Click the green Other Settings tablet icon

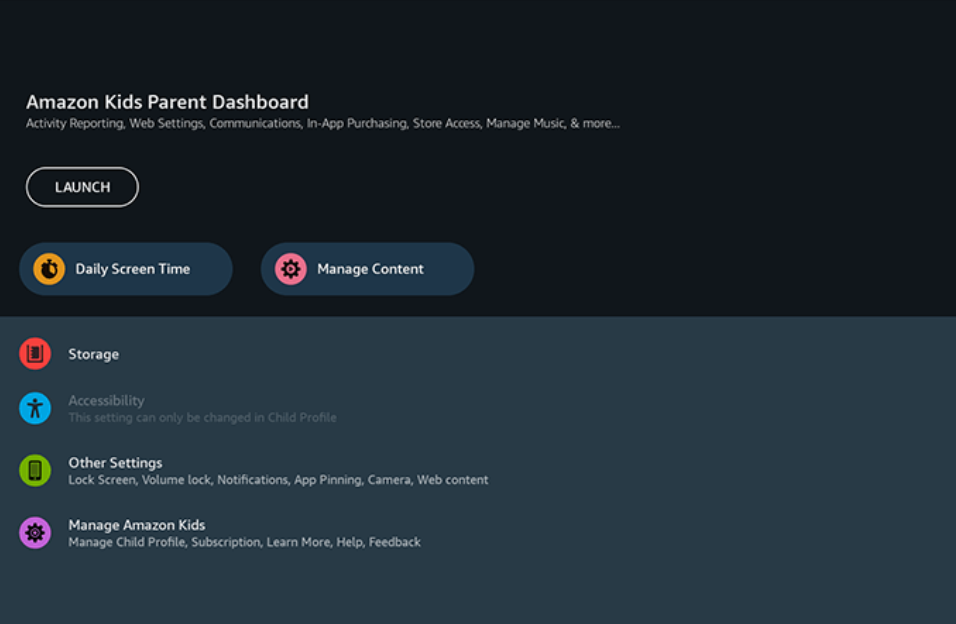click(x=35, y=470)
